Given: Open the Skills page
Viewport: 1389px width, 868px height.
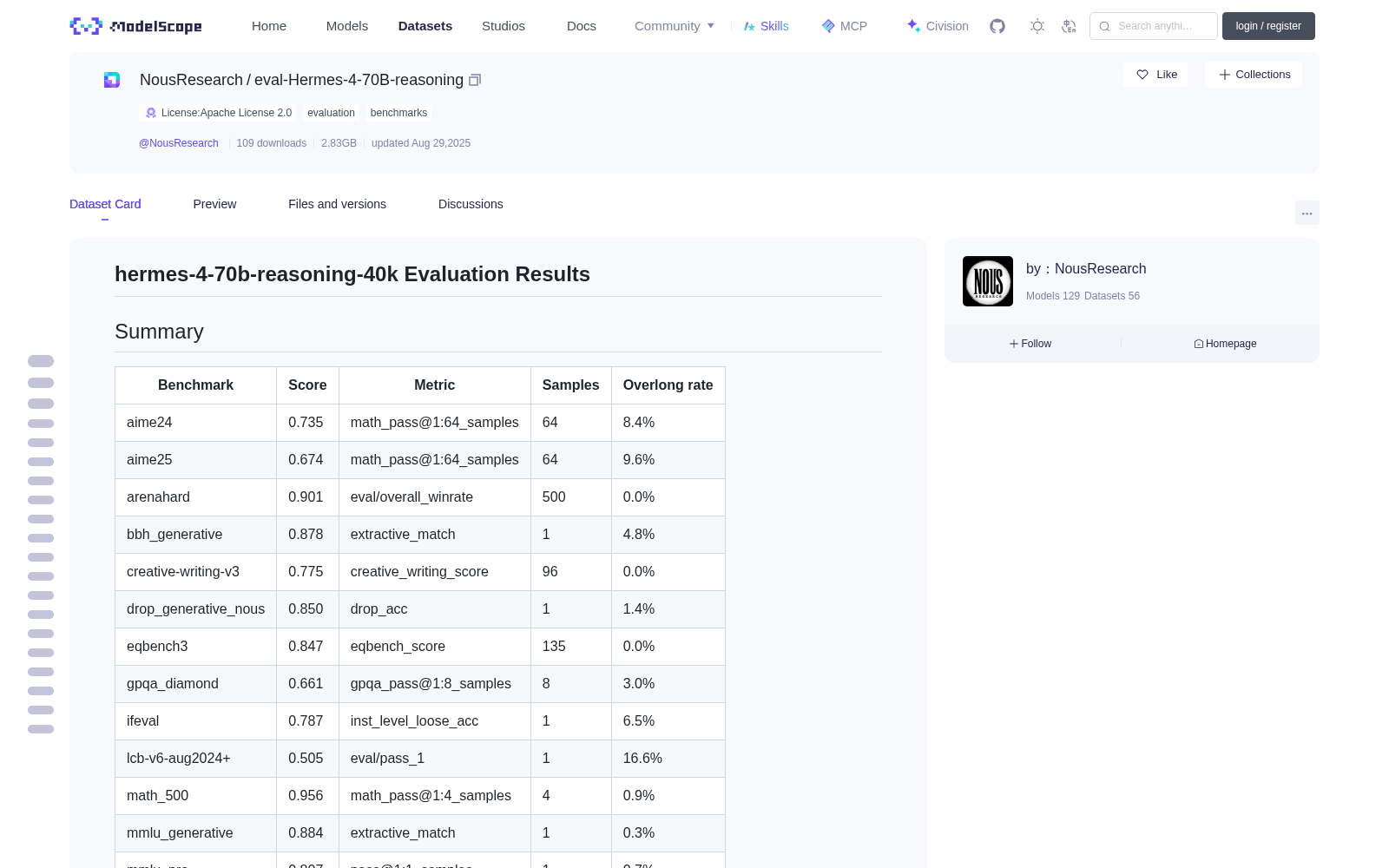Looking at the screenshot, I should (766, 26).
